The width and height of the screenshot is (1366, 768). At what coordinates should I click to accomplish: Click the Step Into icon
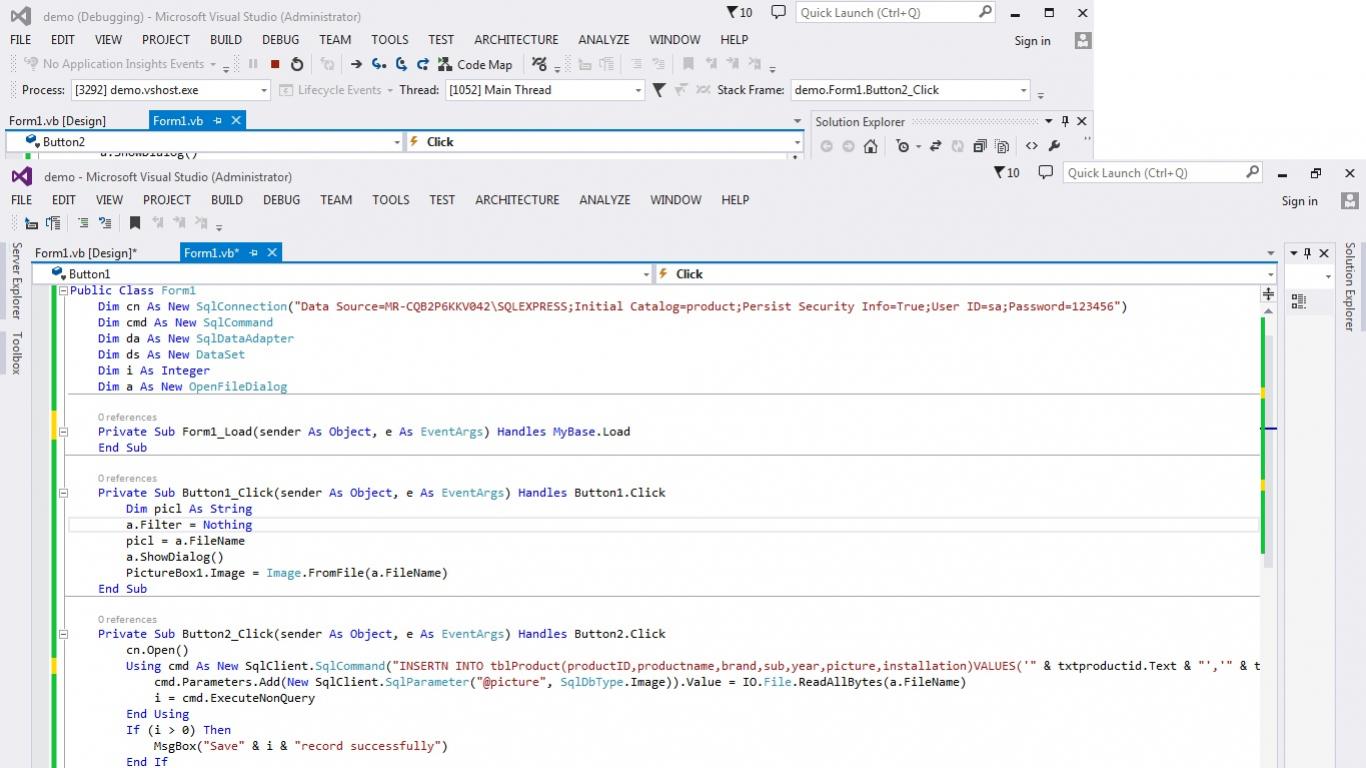[379, 64]
